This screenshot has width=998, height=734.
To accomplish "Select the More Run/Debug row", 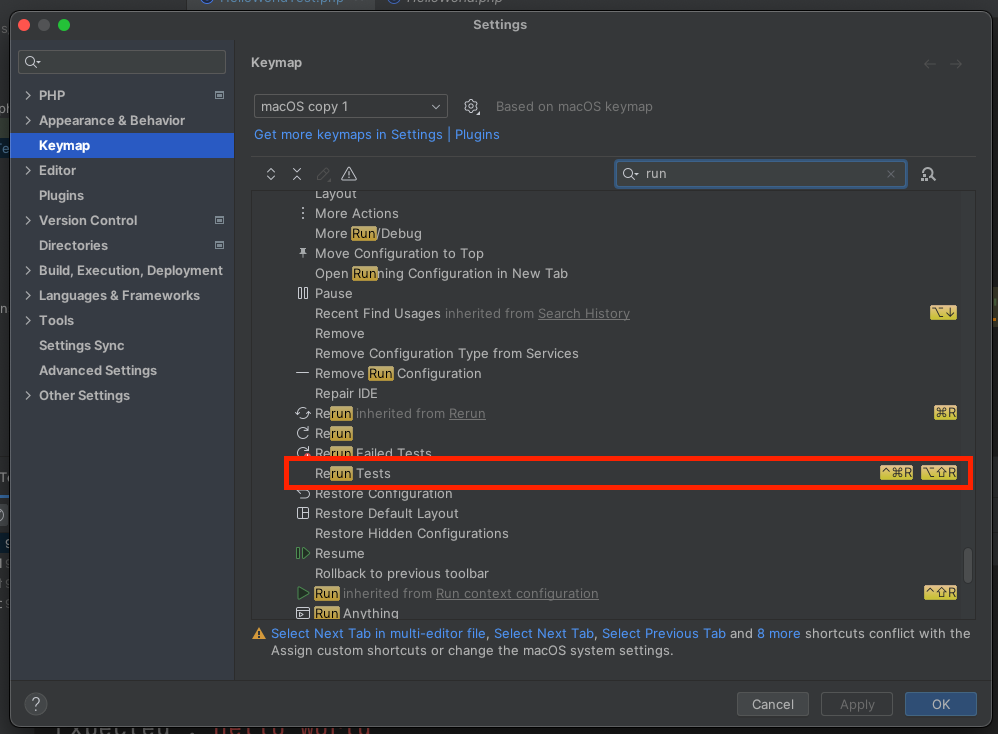I will click(613, 233).
